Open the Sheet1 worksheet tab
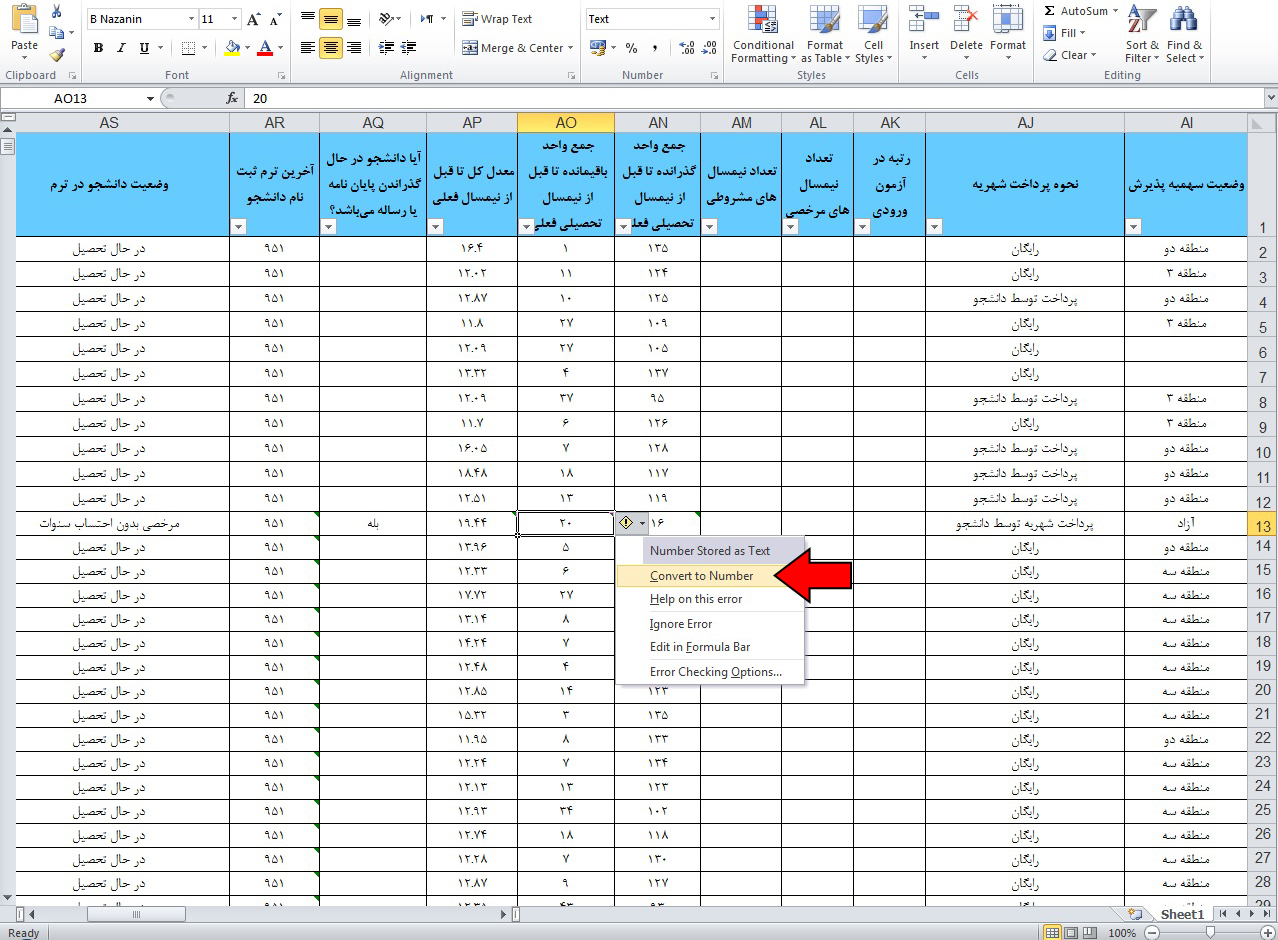 tap(1181, 914)
